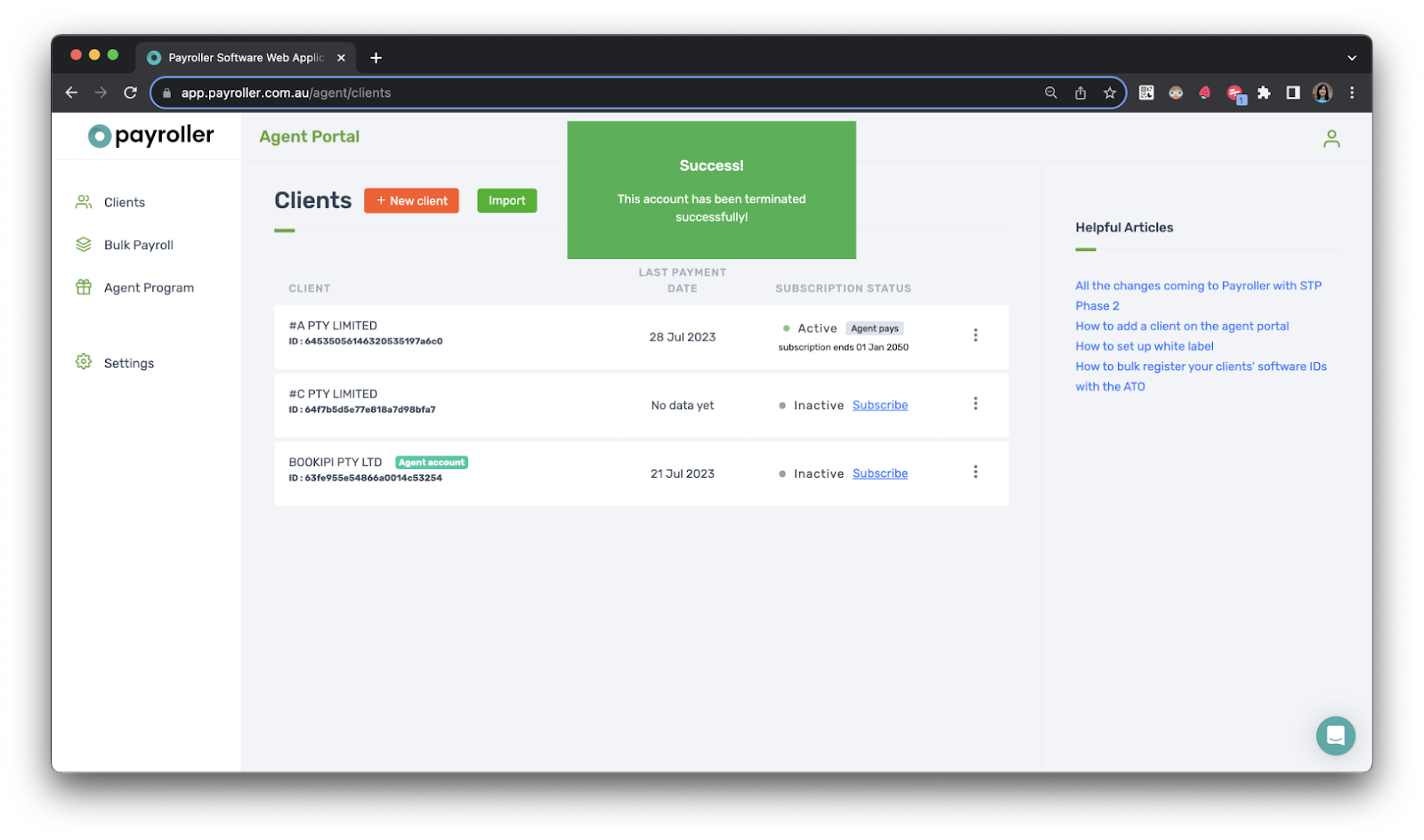Open the extensions puzzle icon
The image size is (1424, 840).
1264,93
